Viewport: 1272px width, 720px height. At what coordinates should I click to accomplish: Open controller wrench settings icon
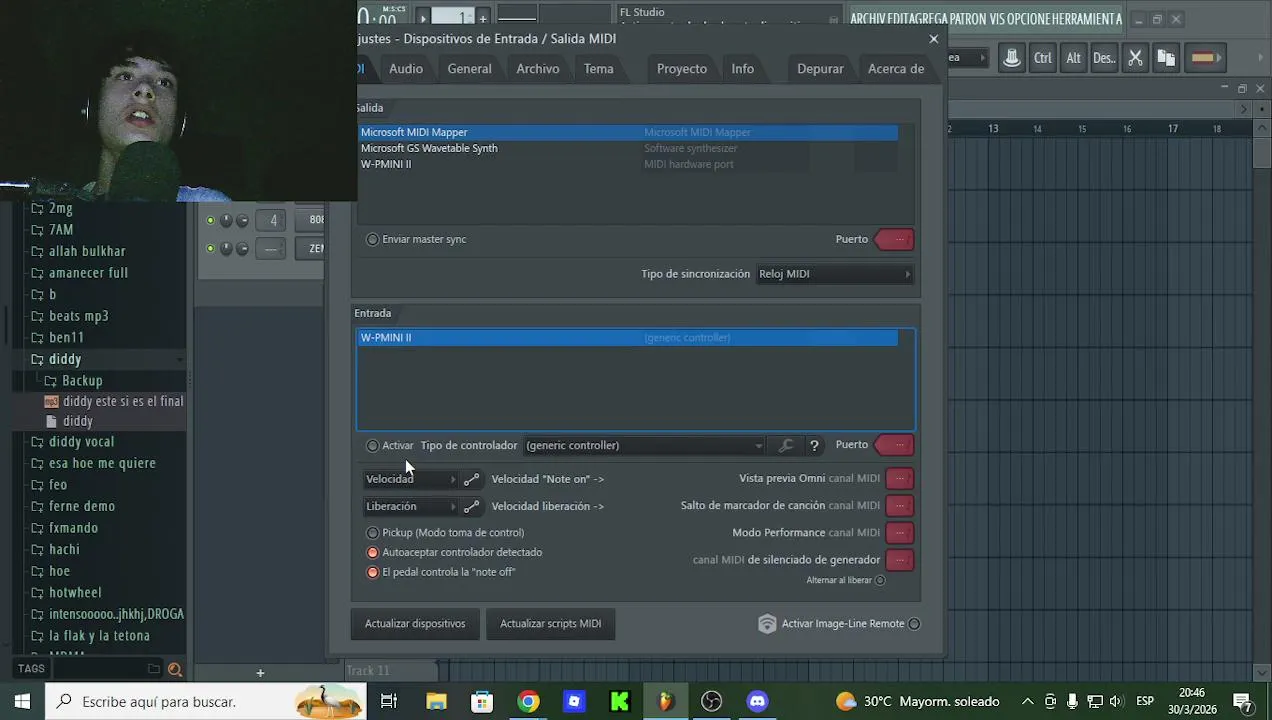786,446
